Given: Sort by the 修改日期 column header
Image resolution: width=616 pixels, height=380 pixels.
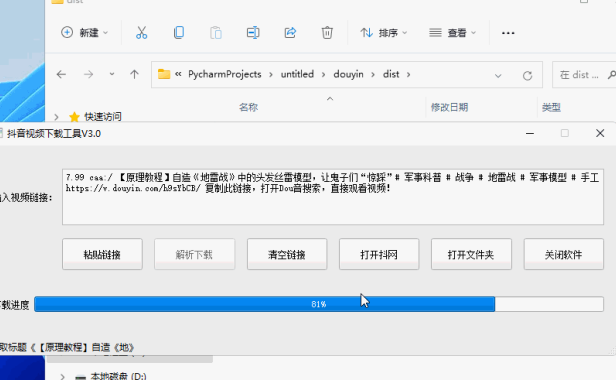Looking at the screenshot, I should click(449, 107).
